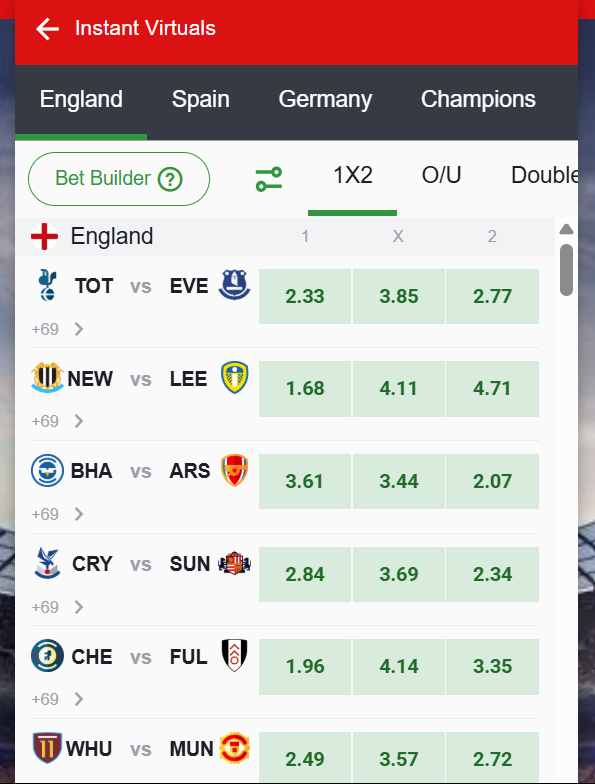Image resolution: width=595 pixels, height=784 pixels.
Task: Click the Bet Builder help question mark
Action: 170,179
